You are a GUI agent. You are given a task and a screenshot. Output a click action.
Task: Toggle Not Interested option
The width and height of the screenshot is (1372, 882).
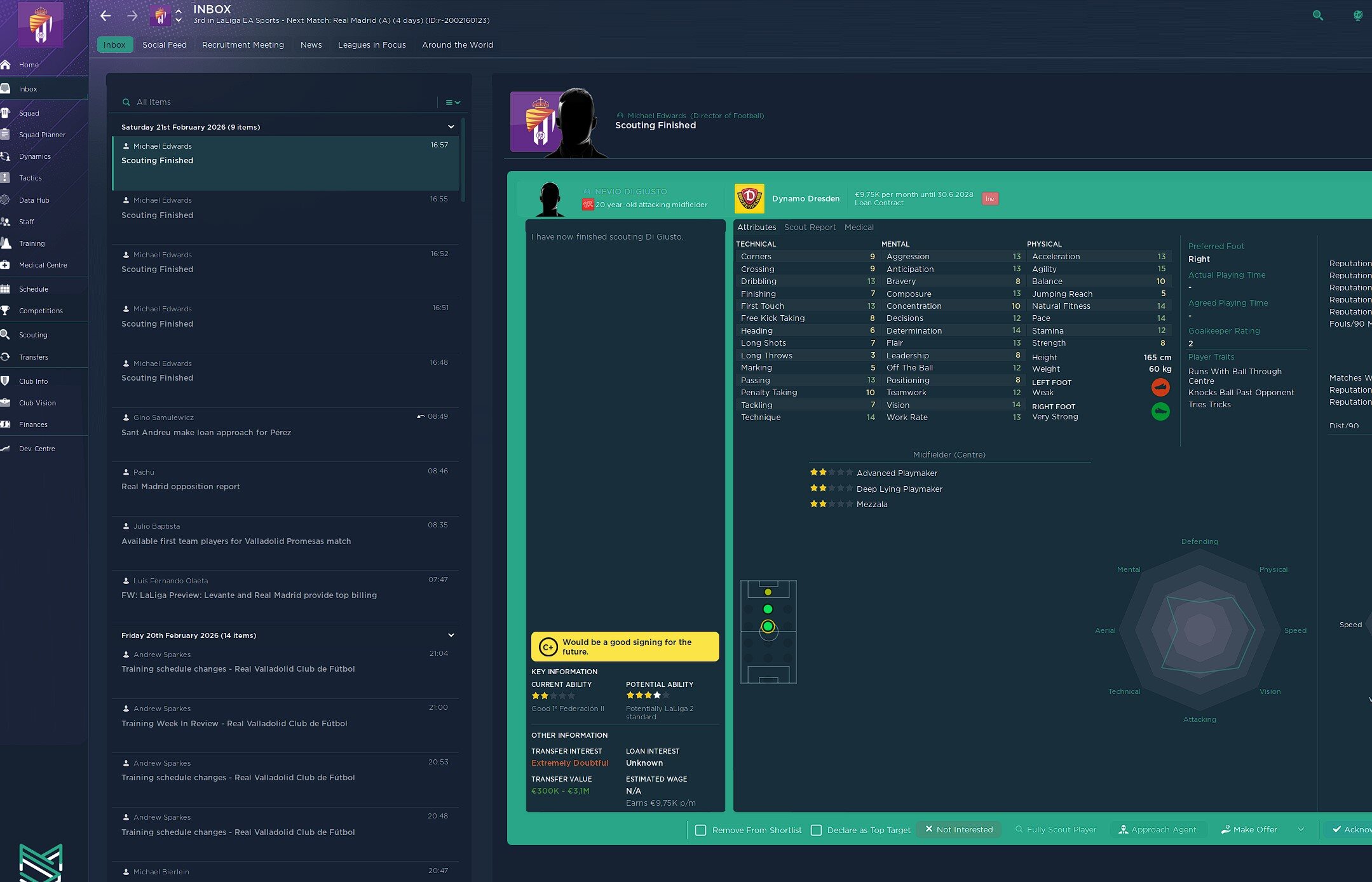coord(958,829)
